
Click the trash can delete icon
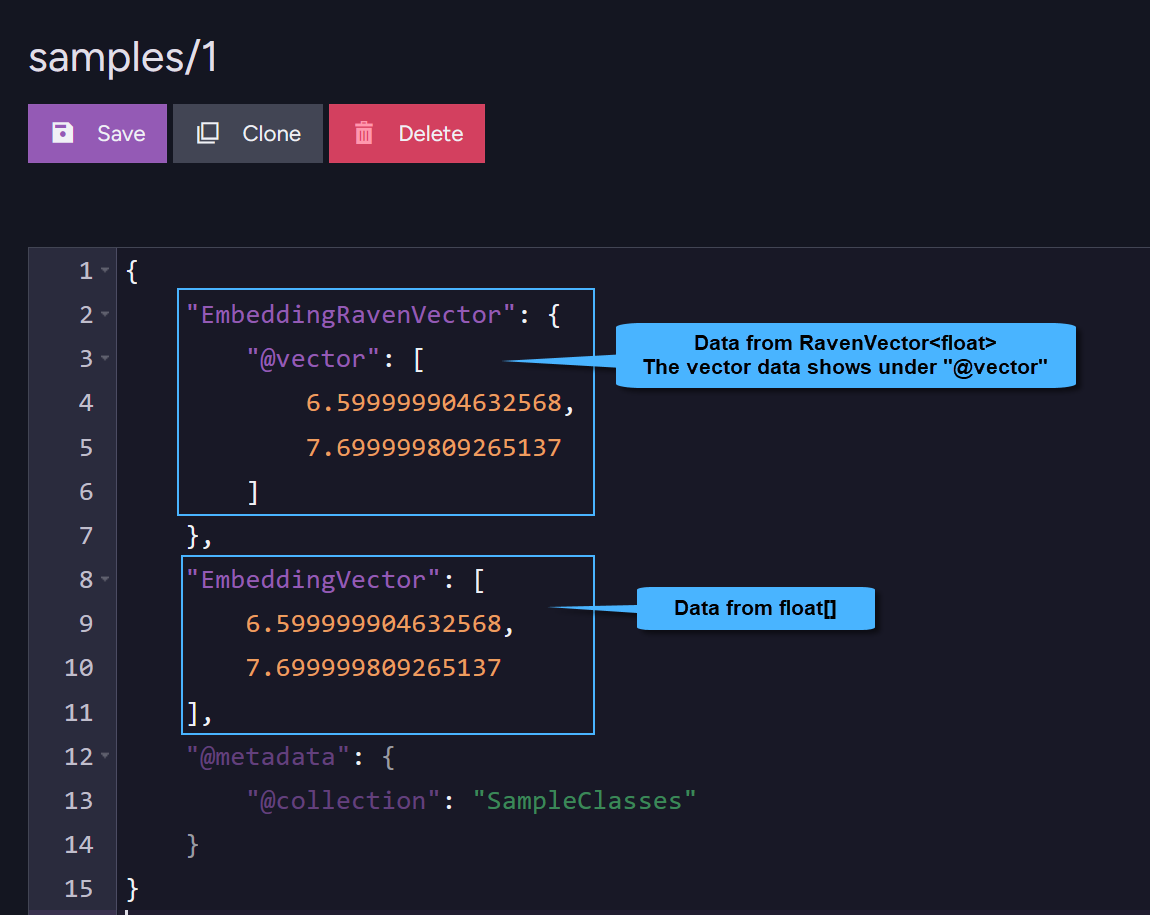pos(364,133)
